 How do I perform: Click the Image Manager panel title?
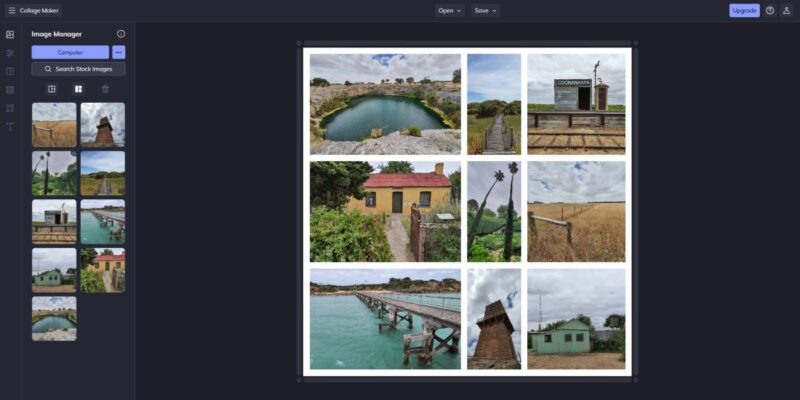point(57,34)
